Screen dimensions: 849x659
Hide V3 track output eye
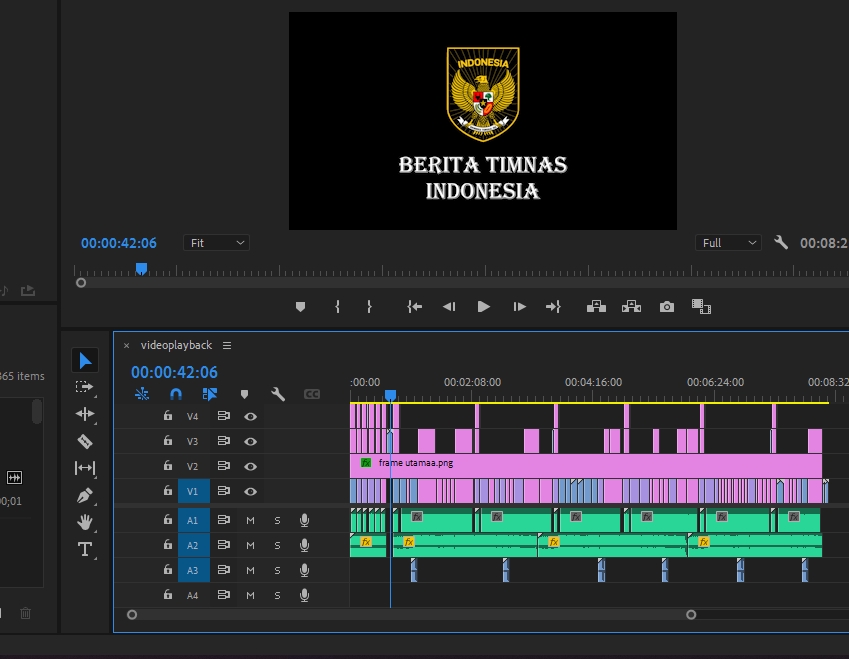point(250,441)
